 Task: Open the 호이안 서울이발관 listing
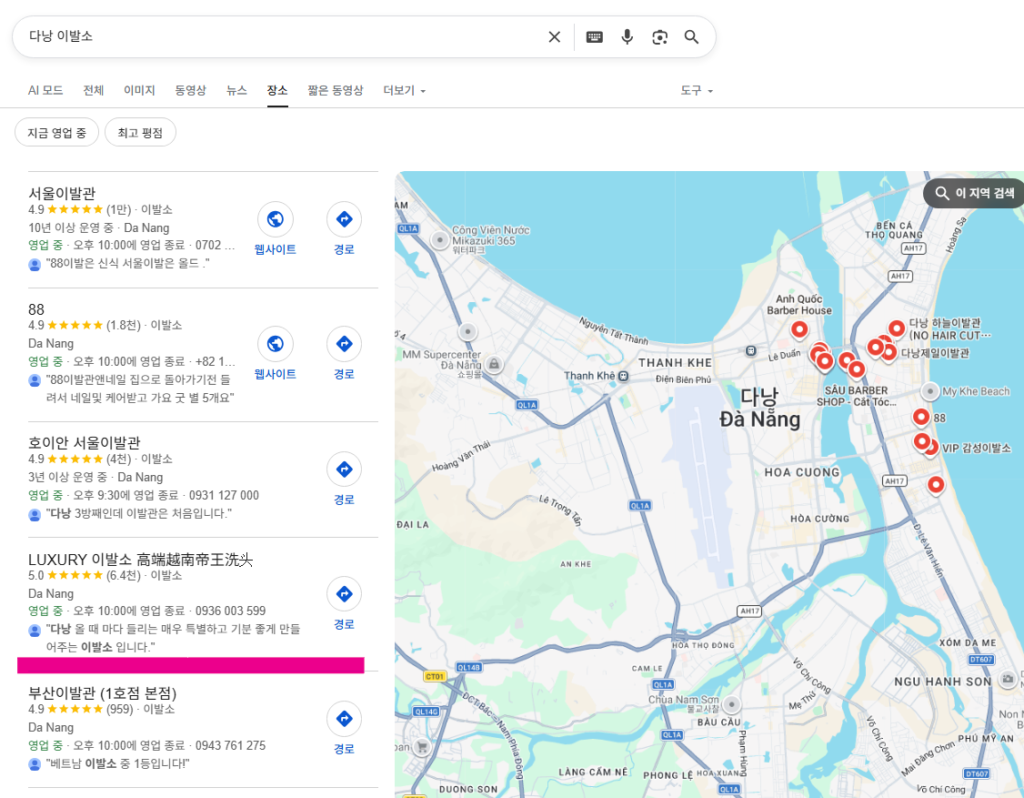84,443
